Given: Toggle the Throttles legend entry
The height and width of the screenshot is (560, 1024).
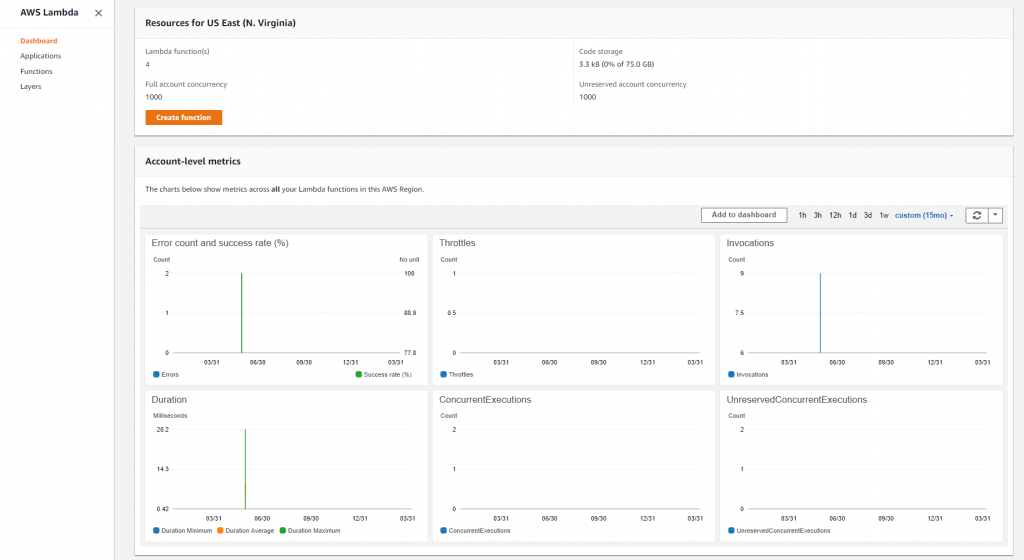Looking at the screenshot, I should (x=456, y=375).
